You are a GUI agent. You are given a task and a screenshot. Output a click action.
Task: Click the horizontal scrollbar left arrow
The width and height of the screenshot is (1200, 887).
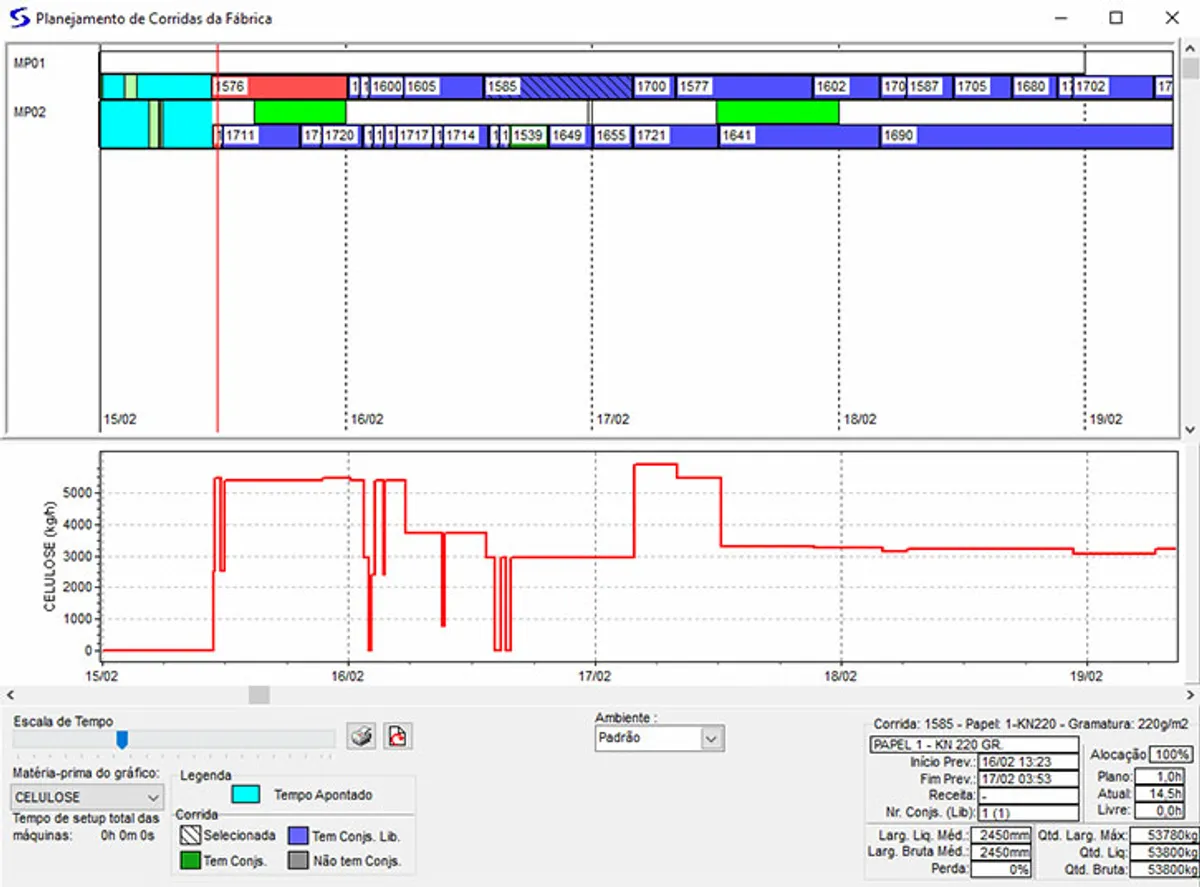tap(9, 694)
